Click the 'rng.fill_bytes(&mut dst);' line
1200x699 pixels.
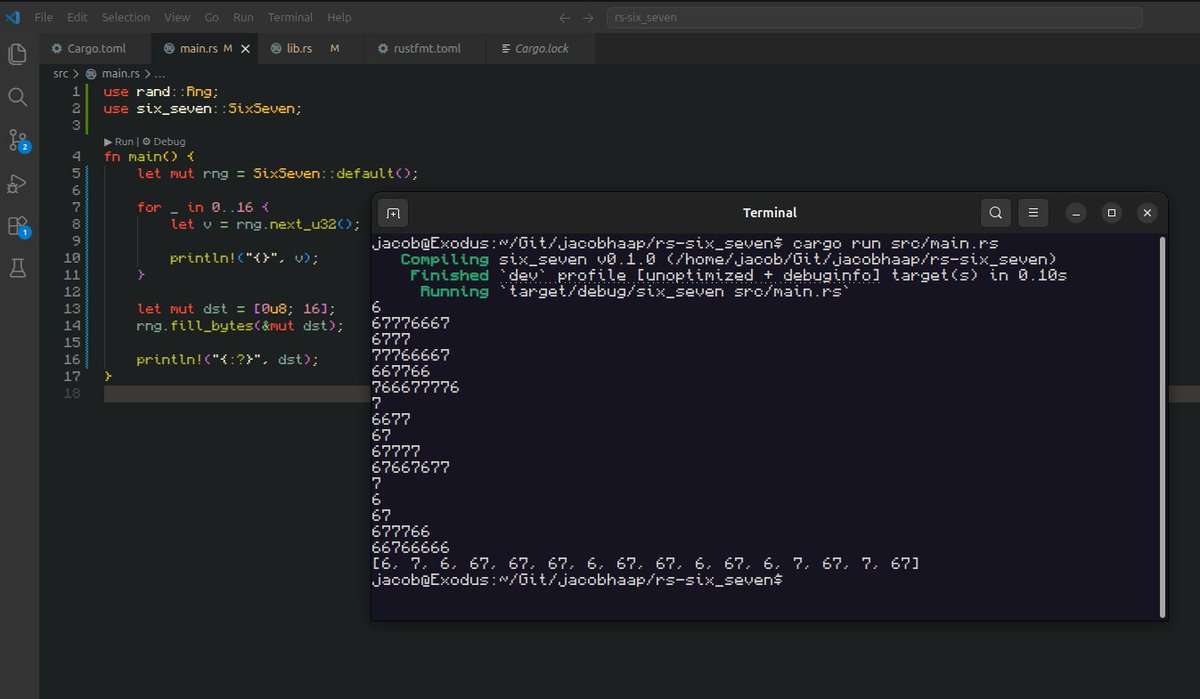(x=241, y=326)
